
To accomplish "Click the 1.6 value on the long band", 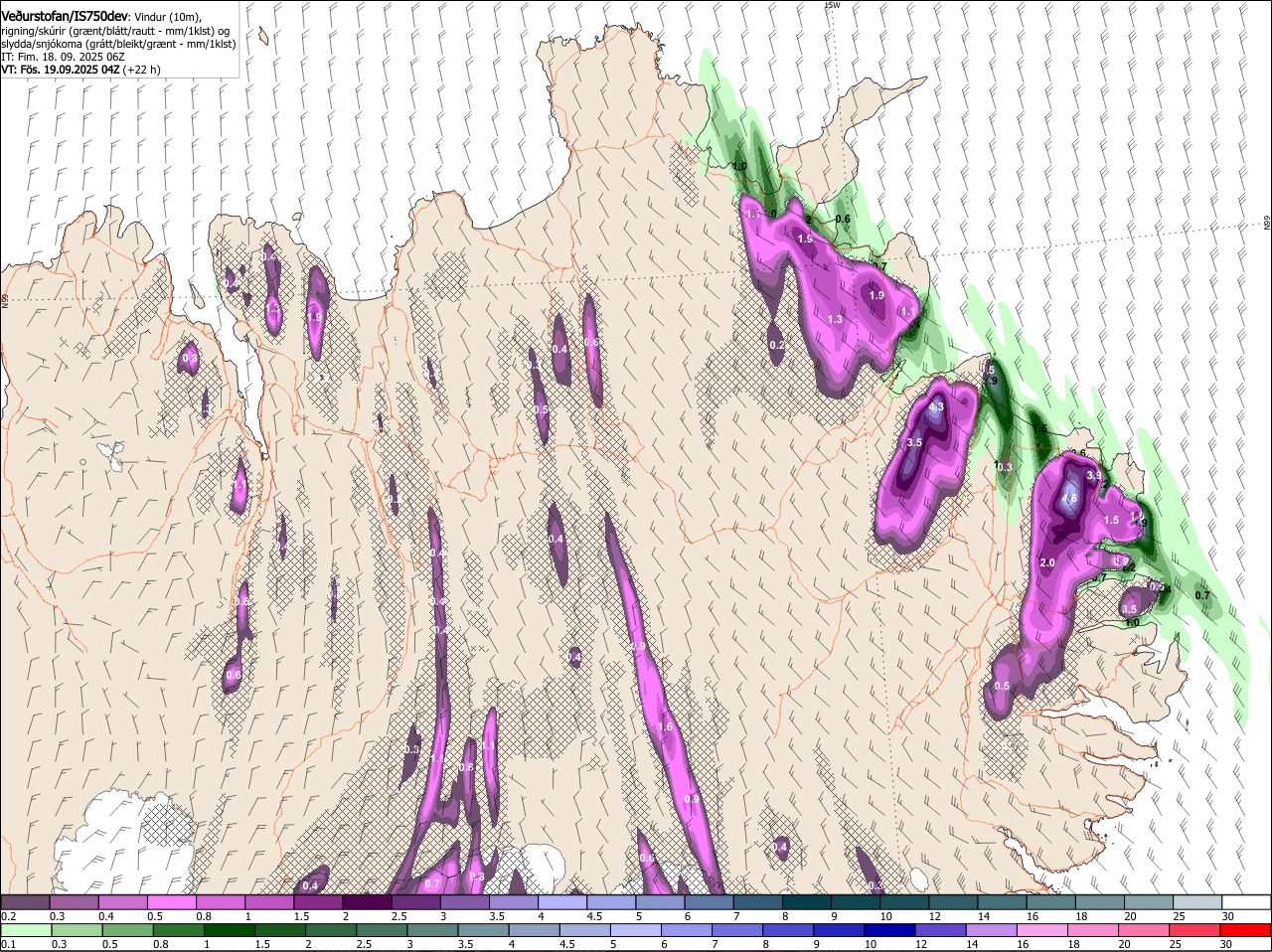I will pos(665,726).
